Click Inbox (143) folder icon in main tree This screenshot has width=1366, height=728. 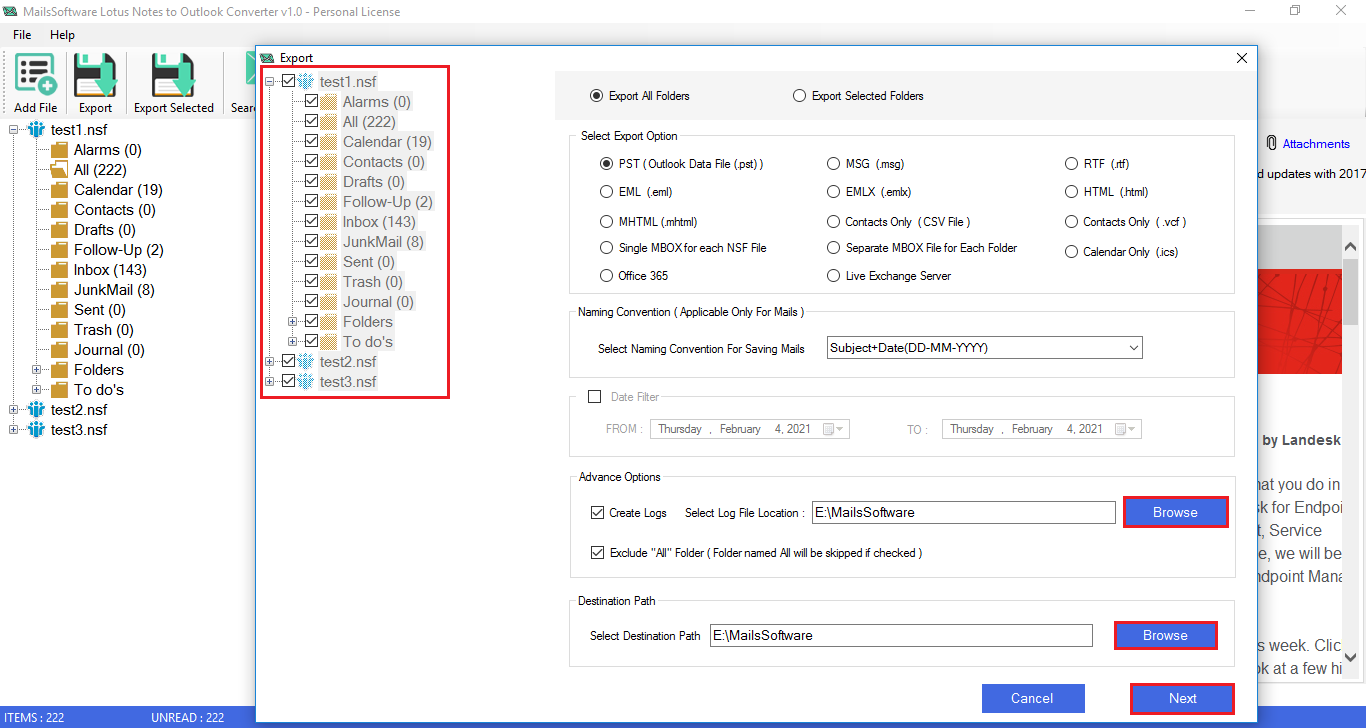point(59,270)
